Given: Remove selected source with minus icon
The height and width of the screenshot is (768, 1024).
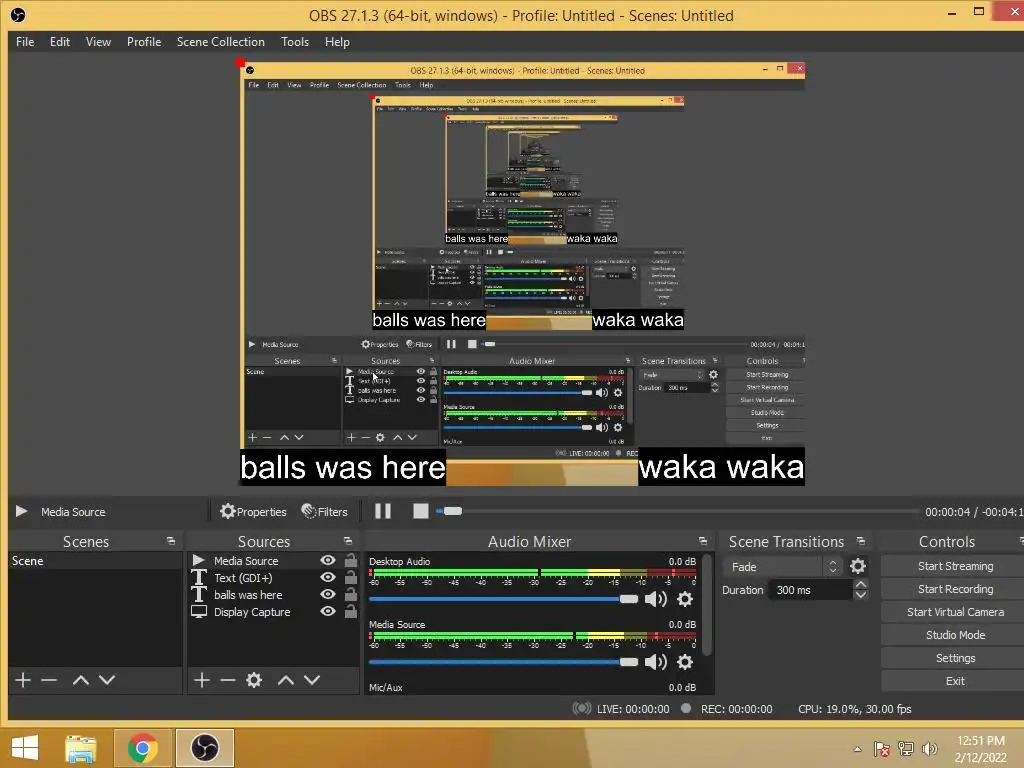Looking at the screenshot, I should (228, 680).
